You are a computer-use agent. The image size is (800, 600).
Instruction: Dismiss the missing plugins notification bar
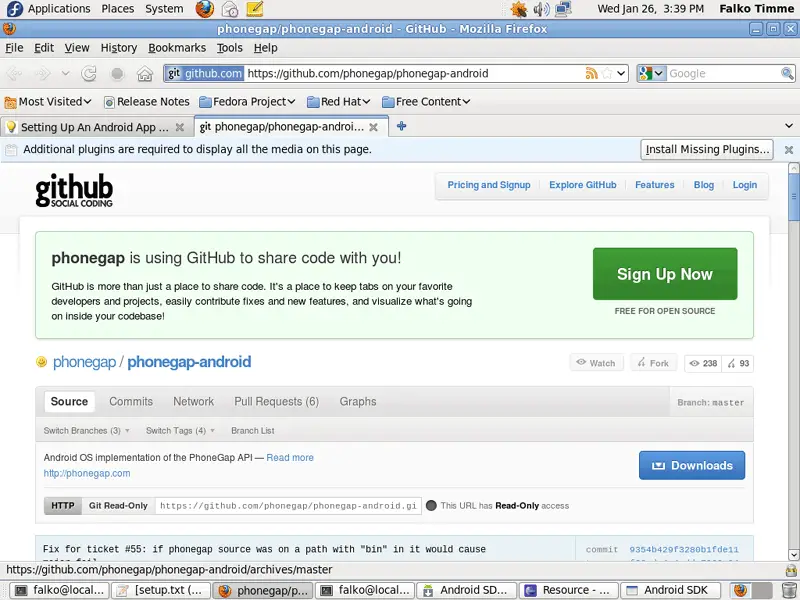point(789,149)
